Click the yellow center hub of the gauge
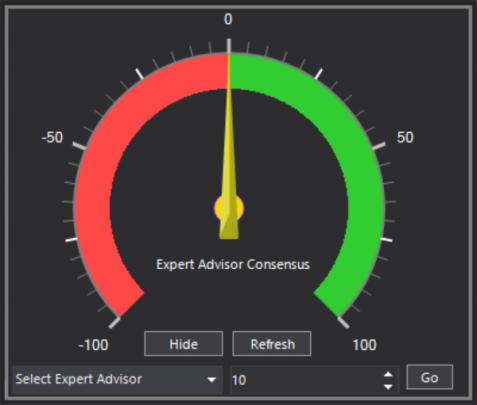This screenshot has height=405, width=477. point(229,208)
